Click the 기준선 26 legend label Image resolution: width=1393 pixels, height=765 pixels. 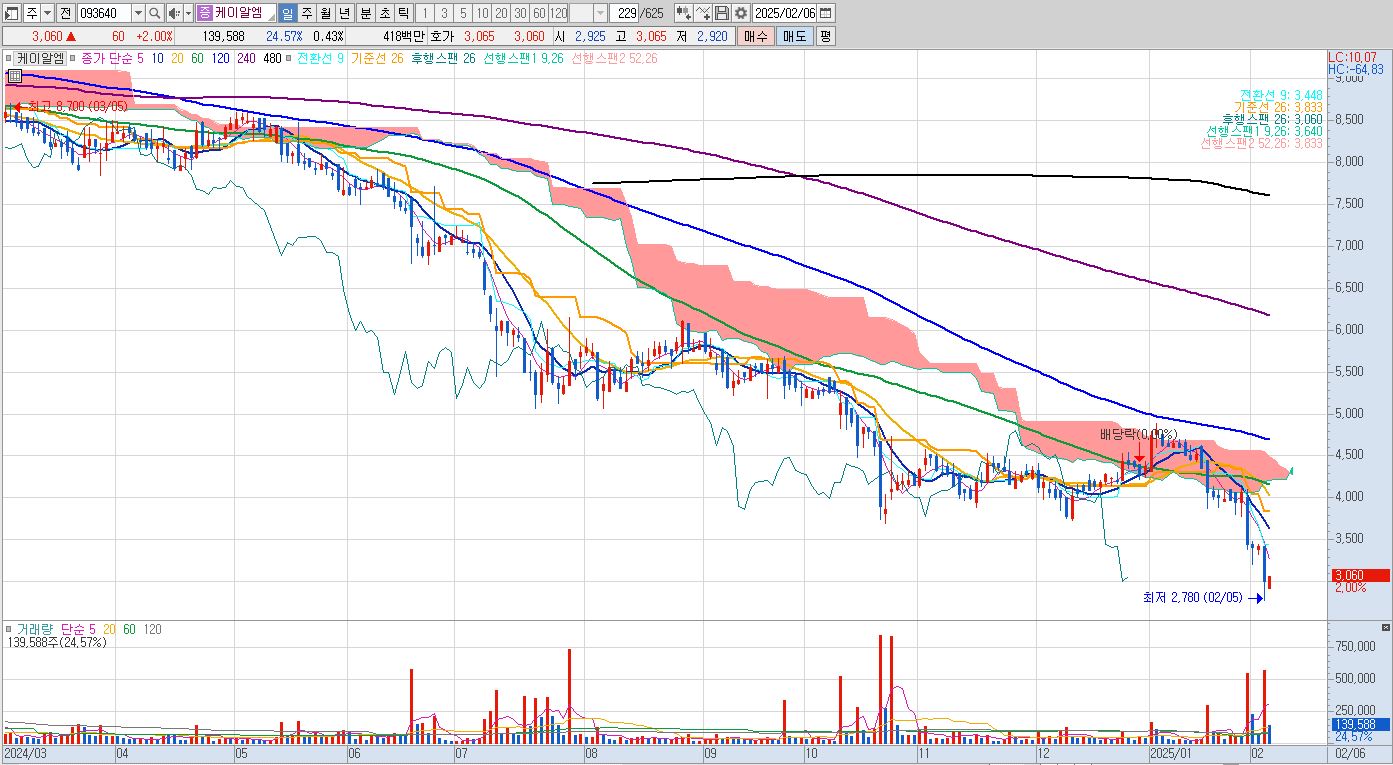click(x=377, y=58)
